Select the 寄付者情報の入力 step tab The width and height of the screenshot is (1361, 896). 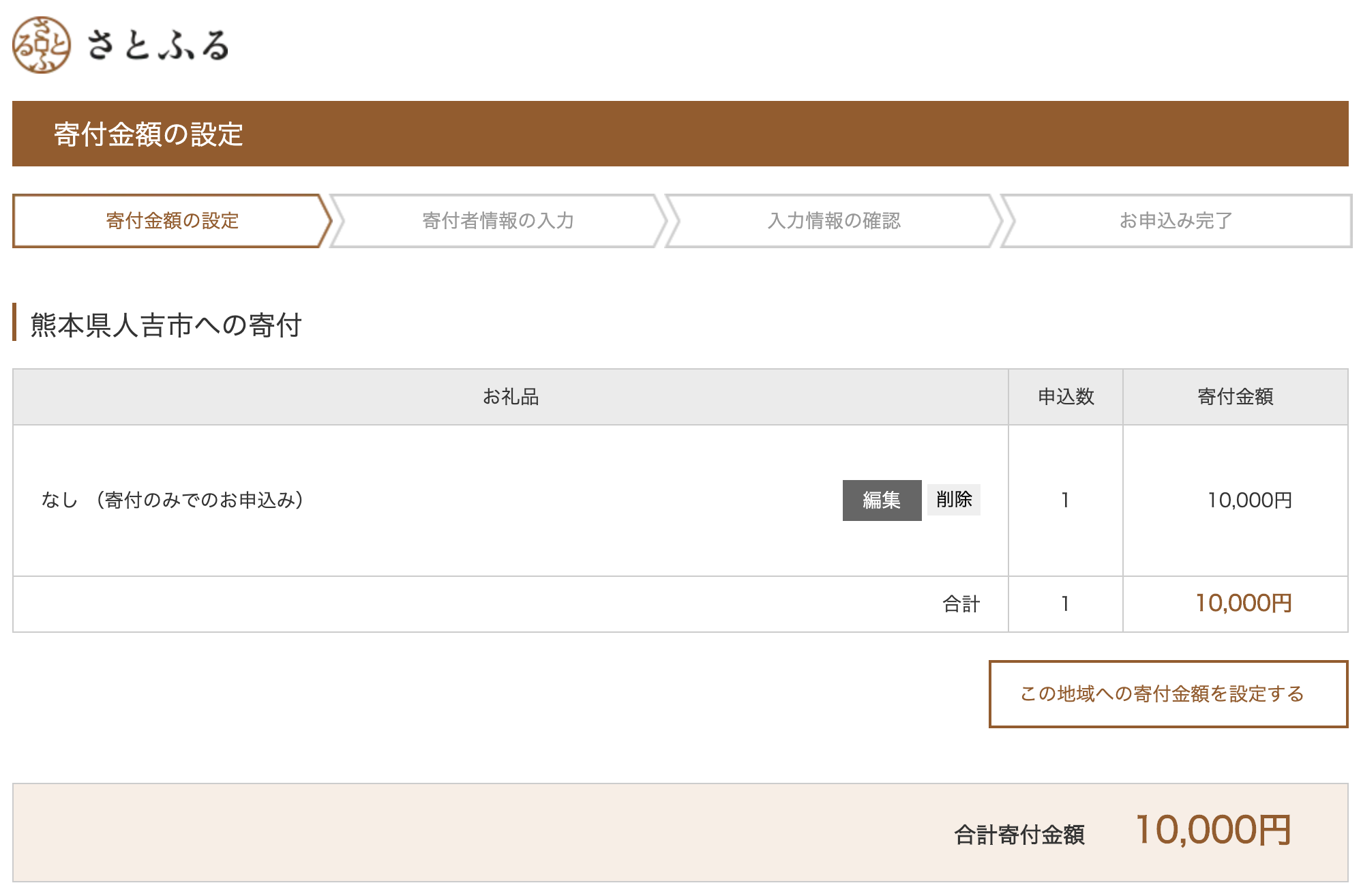point(498,221)
